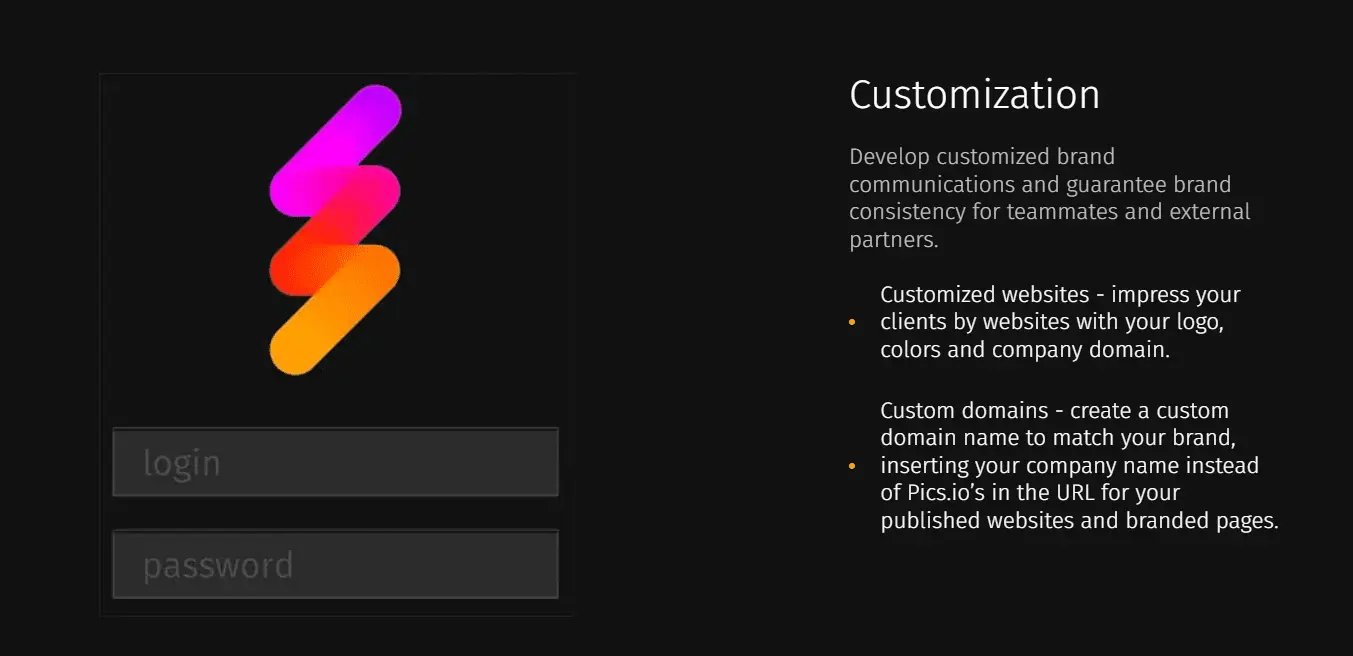The height and width of the screenshot is (656, 1353).
Task: Click the orange bullet beside "Customized websites"
Action: click(853, 322)
